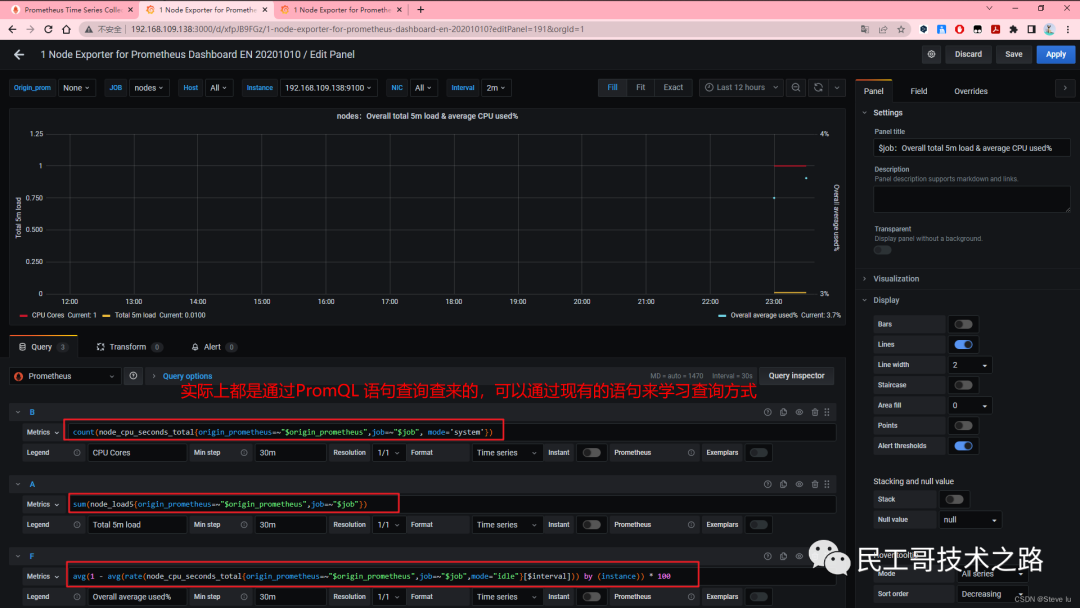
Task: Duplicate query A
Action: [783, 484]
